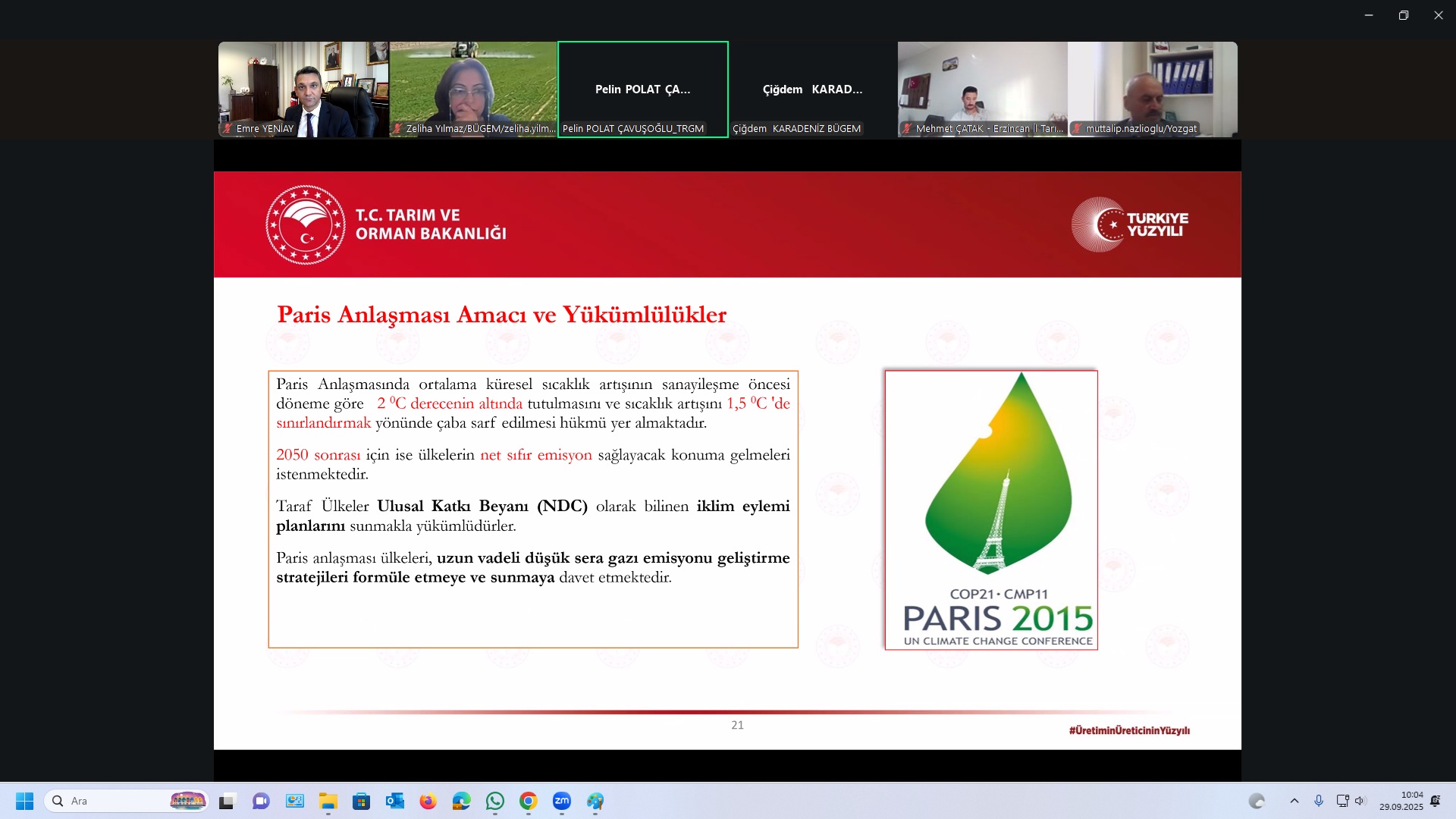The width and height of the screenshot is (1456, 819).
Task: Open Microsoft Store icon
Action: (361, 801)
